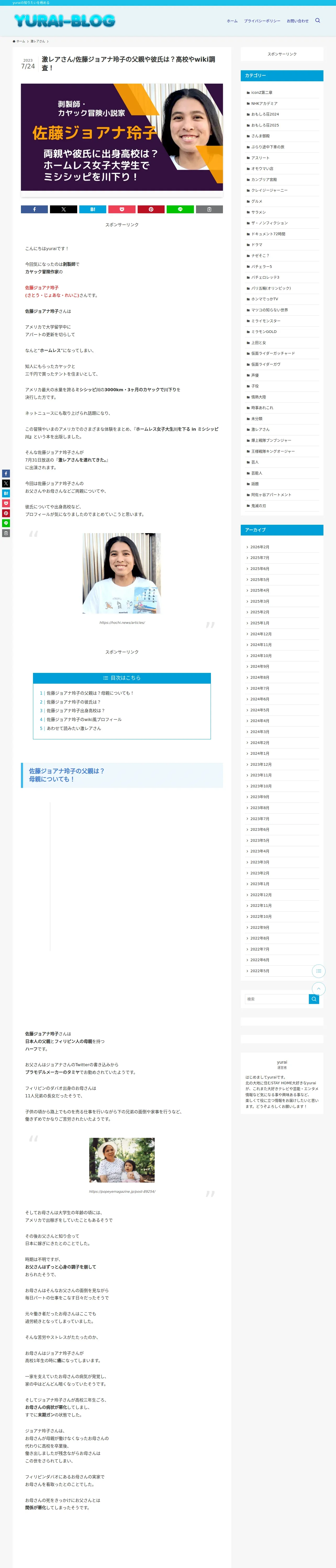The image size is (336, 1568).
Task: Jump to TOC item あわせて読みたい激レアさん
Action: (x=74, y=729)
